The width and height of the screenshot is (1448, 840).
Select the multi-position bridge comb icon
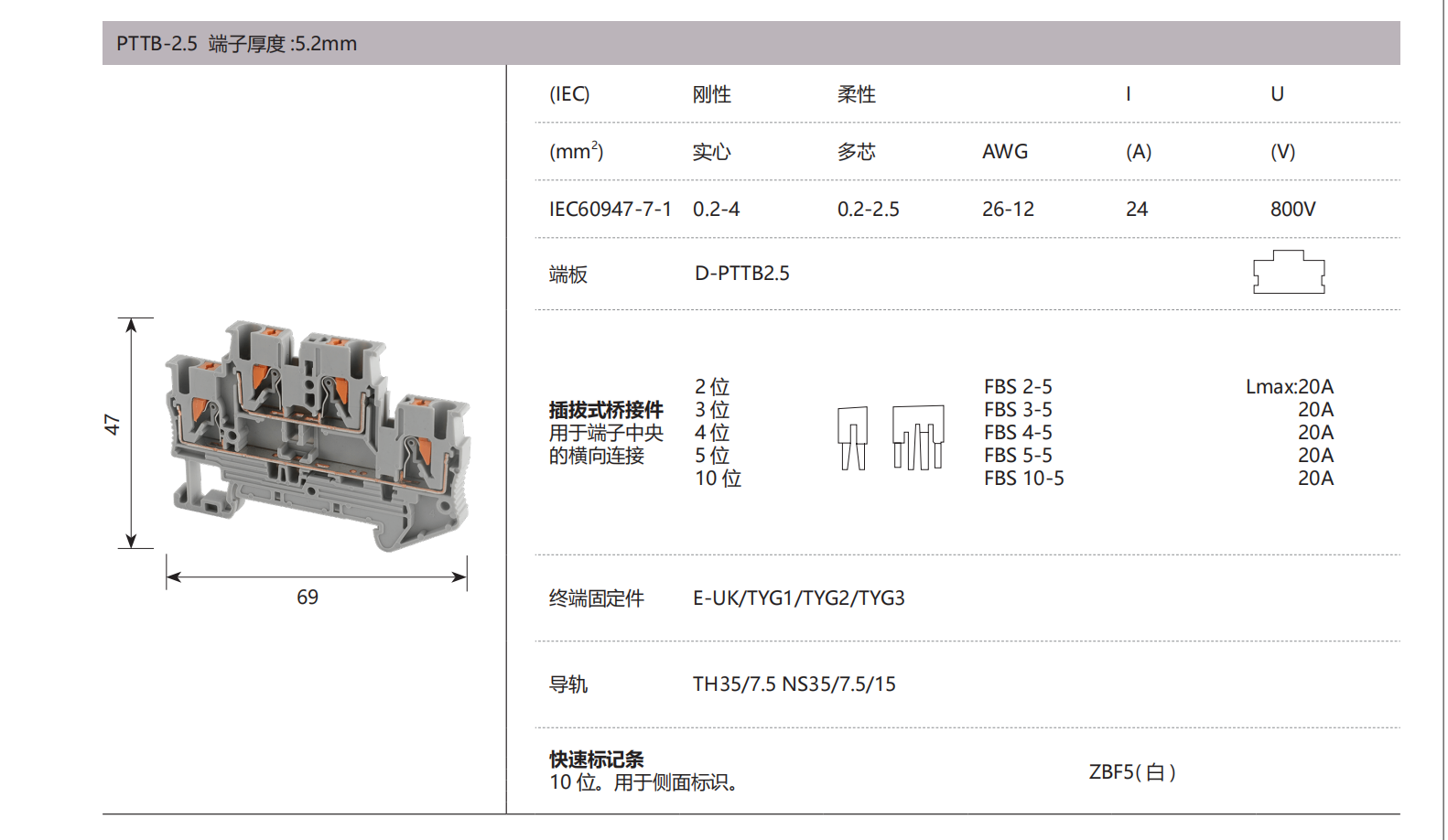tap(918, 437)
